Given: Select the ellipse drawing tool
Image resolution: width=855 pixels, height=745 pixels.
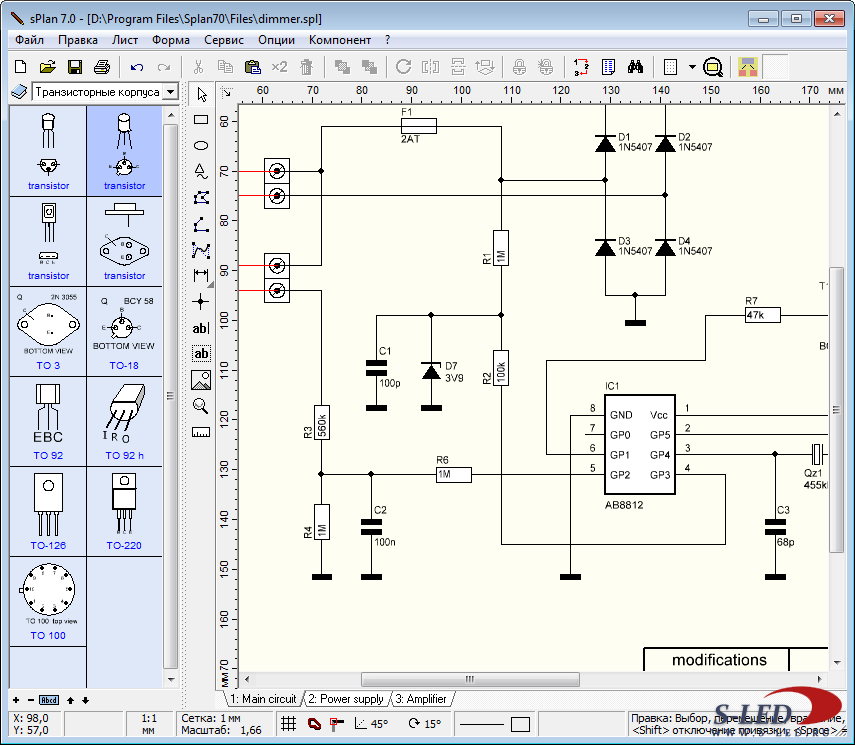Looking at the screenshot, I should coord(201,145).
